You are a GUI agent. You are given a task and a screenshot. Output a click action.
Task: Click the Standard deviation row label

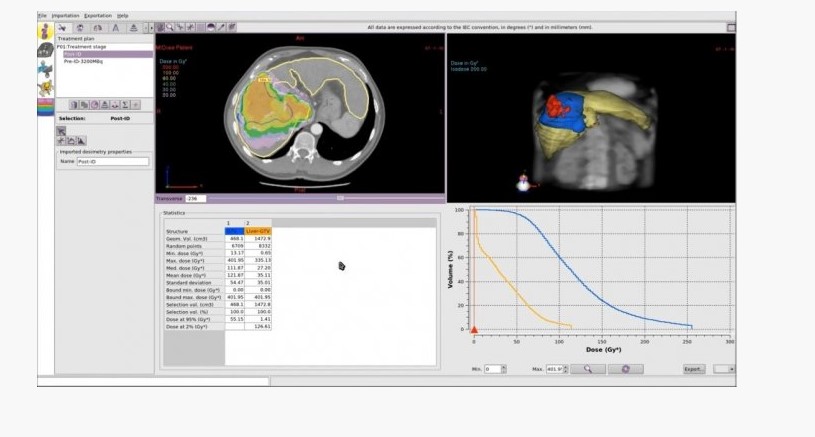(189, 283)
